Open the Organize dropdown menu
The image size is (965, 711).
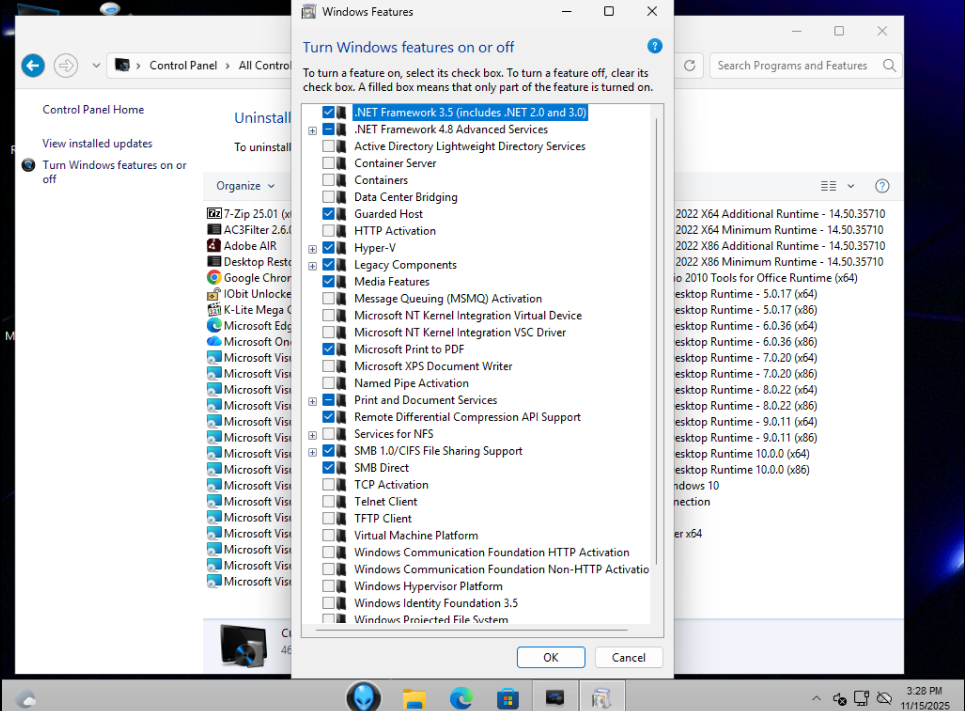(245, 186)
